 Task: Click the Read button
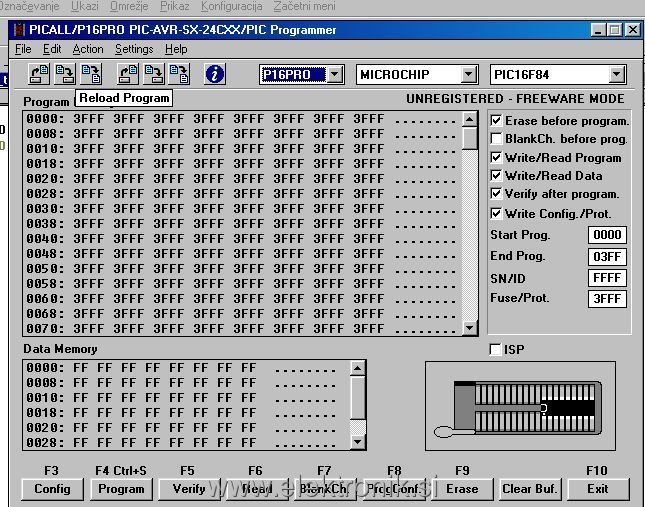point(257,489)
